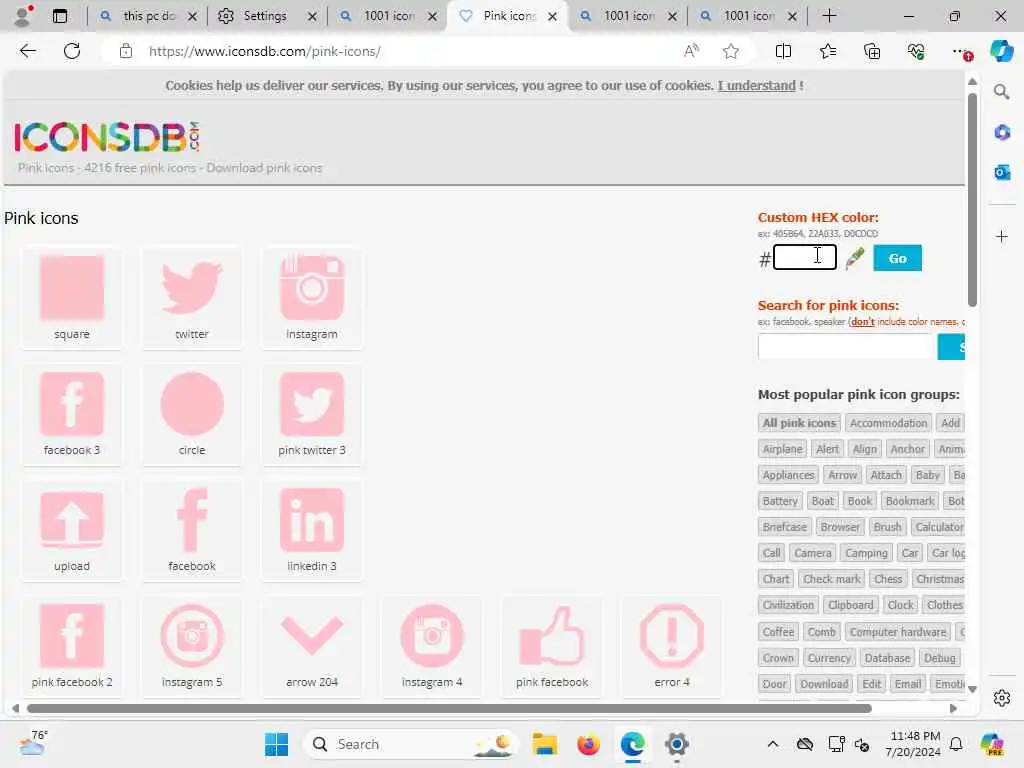Viewport: 1024px width, 768px height.
Task: Open the pink facebook thumbs-up icon
Action: (x=552, y=635)
